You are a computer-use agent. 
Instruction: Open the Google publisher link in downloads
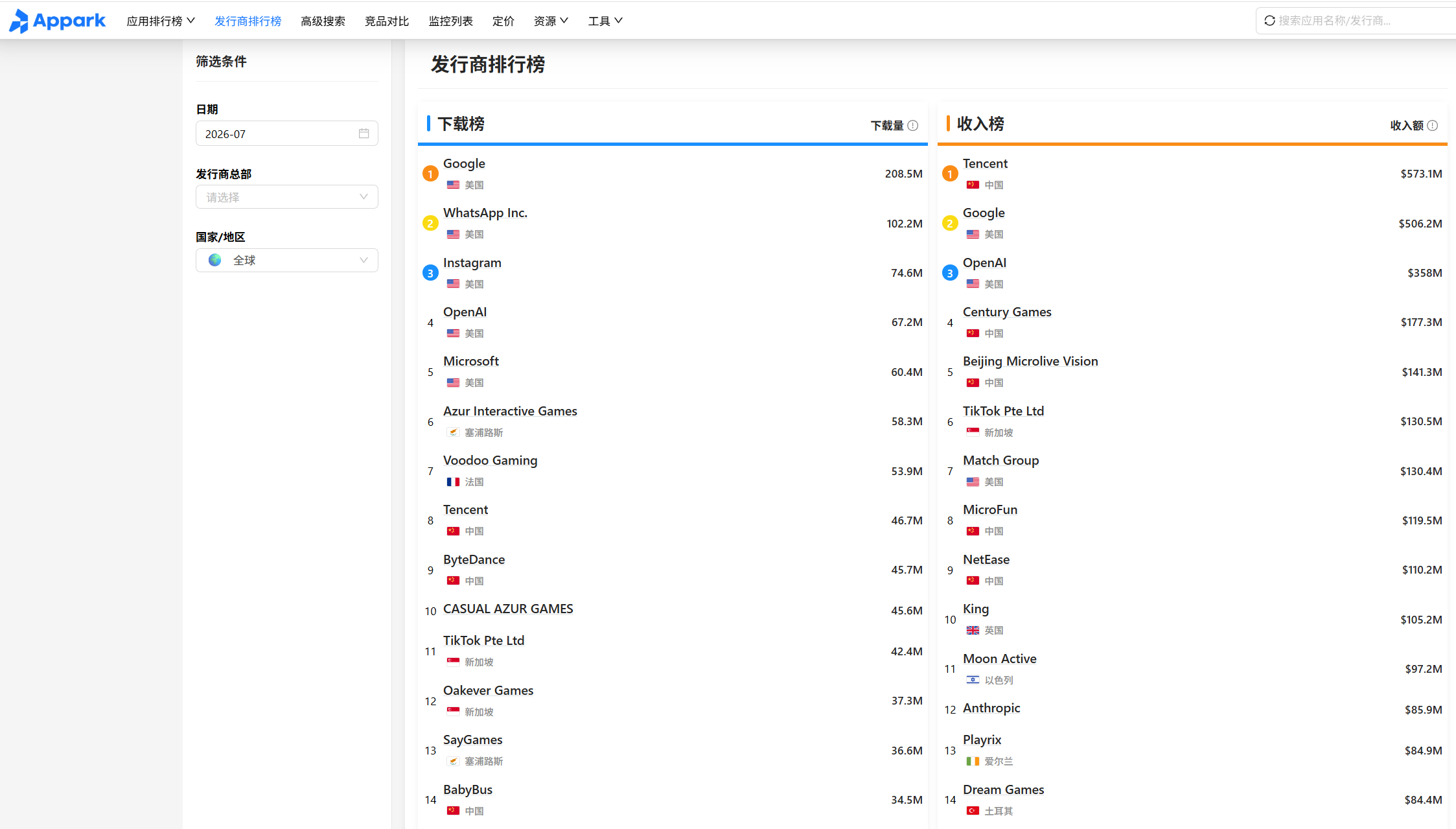point(464,164)
